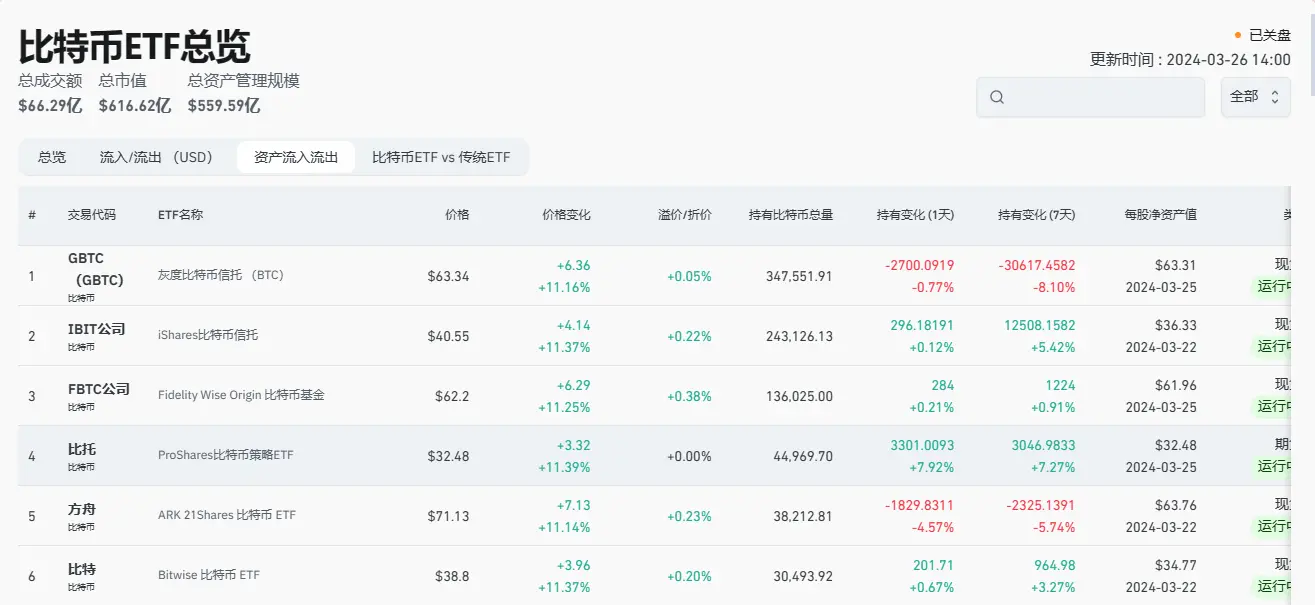This screenshot has height=605, width=1315.
Task: Click iShares比特币信托 ETF name
Action: point(208,335)
